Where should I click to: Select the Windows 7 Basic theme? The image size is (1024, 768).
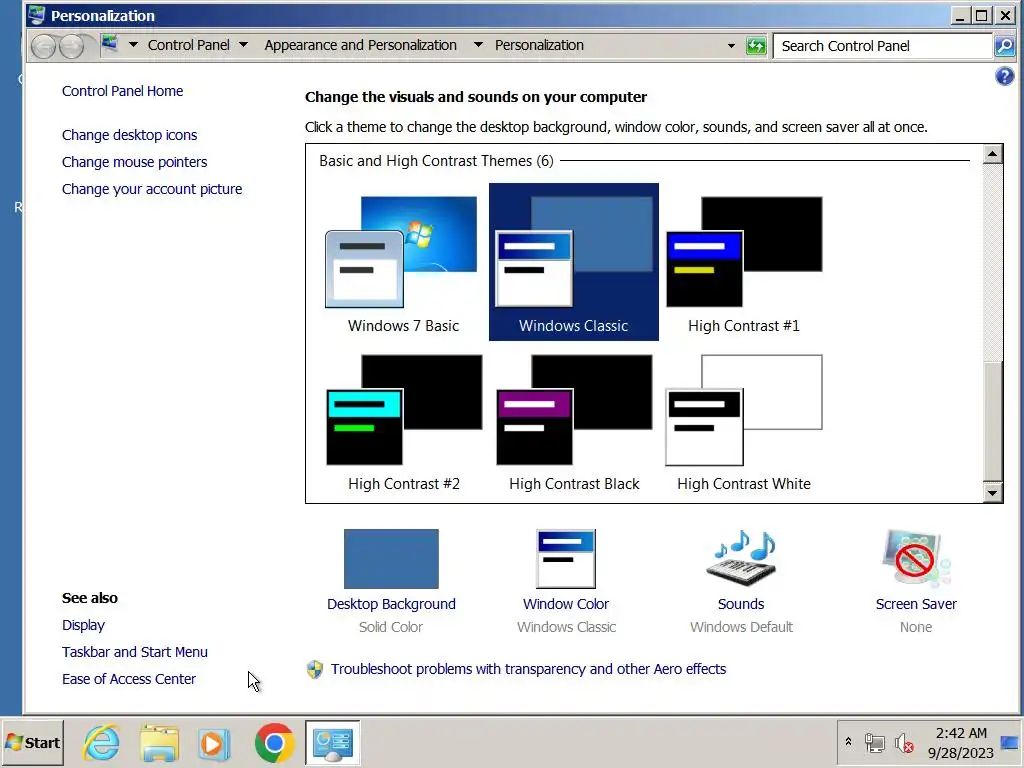403,263
